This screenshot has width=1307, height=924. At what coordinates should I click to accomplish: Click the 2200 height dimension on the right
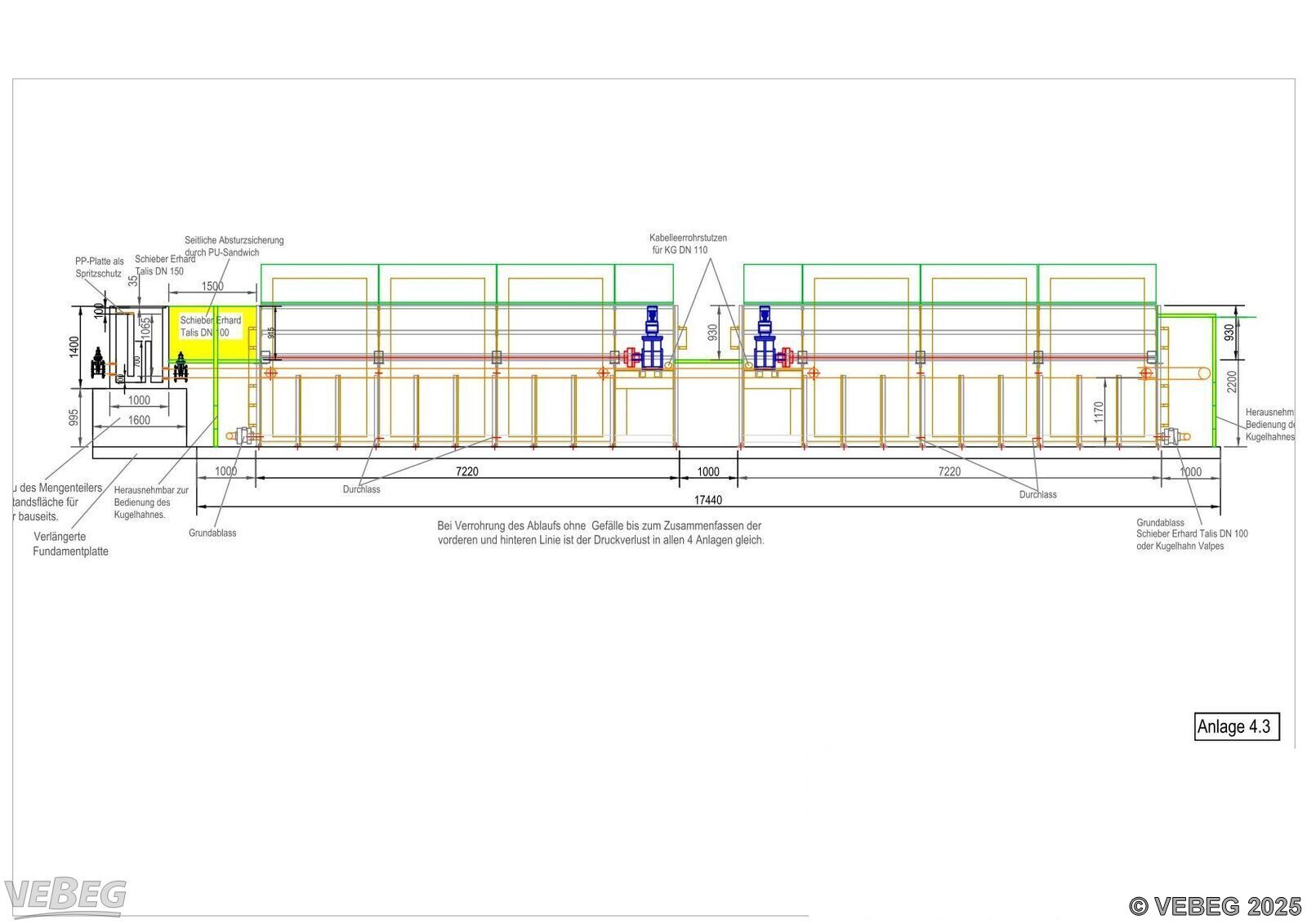(1232, 382)
